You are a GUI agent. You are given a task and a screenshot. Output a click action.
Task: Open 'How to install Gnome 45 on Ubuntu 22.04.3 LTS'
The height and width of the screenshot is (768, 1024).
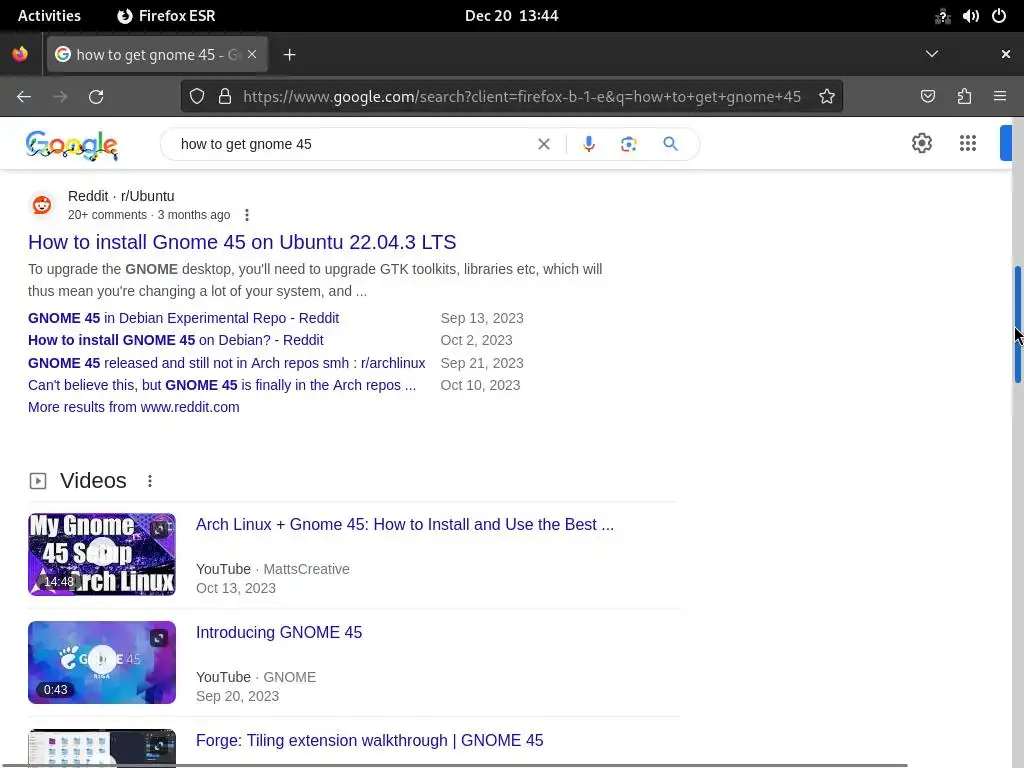pyautogui.click(x=242, y=242)
